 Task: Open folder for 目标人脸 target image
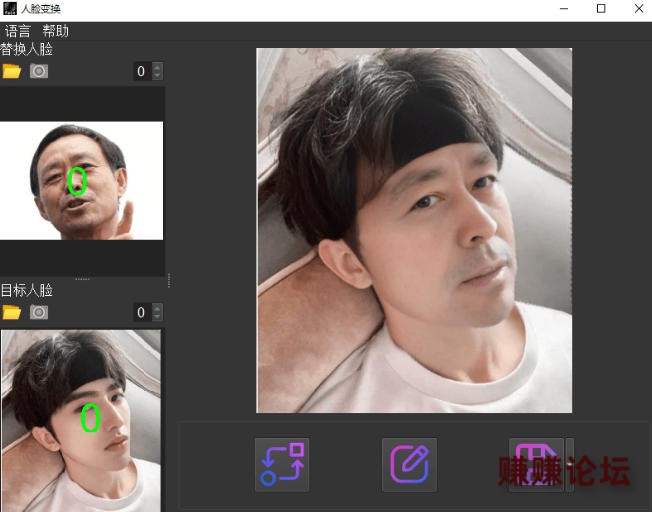(x=12, y=312)
